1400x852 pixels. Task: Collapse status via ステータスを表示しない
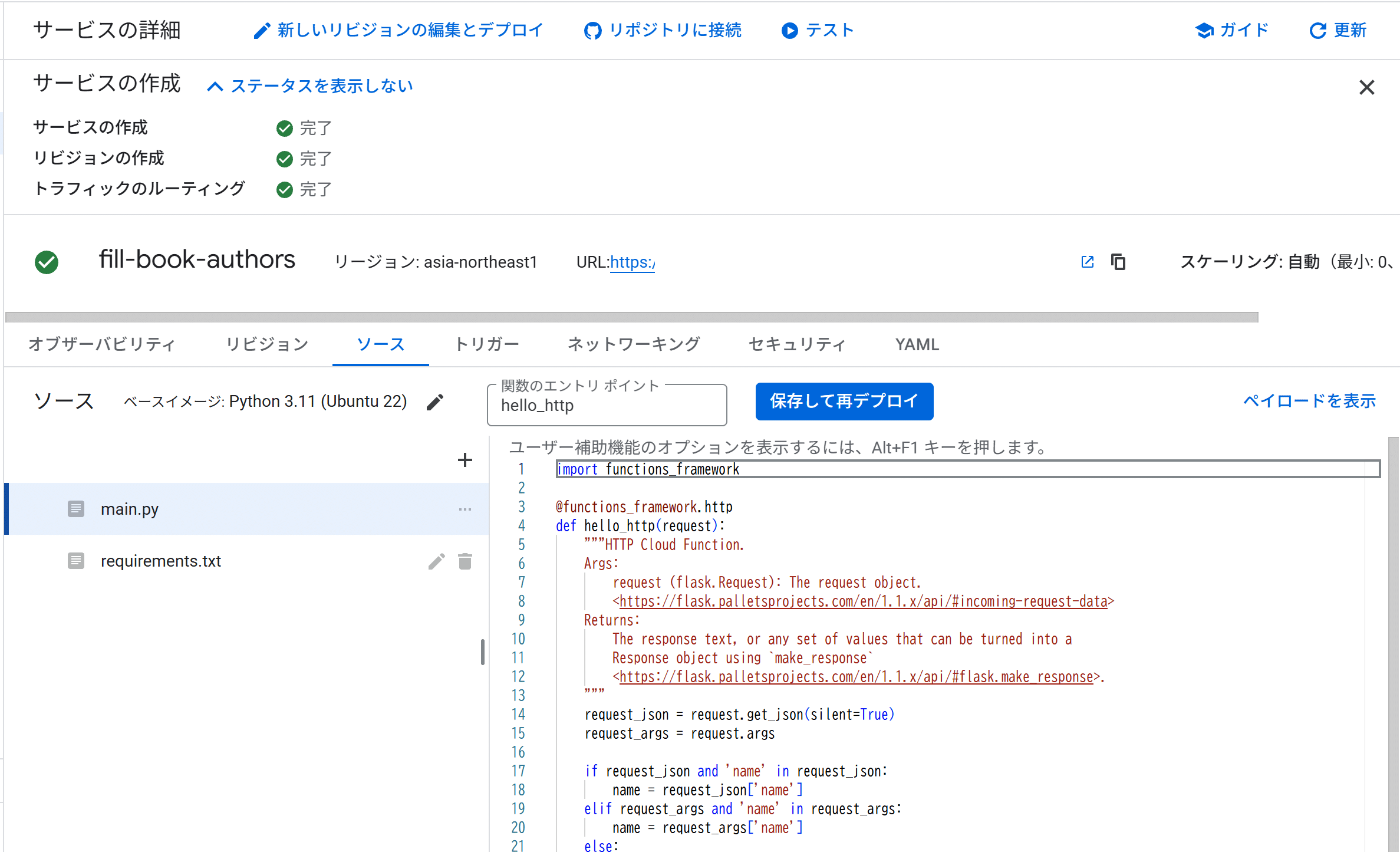coord(311,86)
